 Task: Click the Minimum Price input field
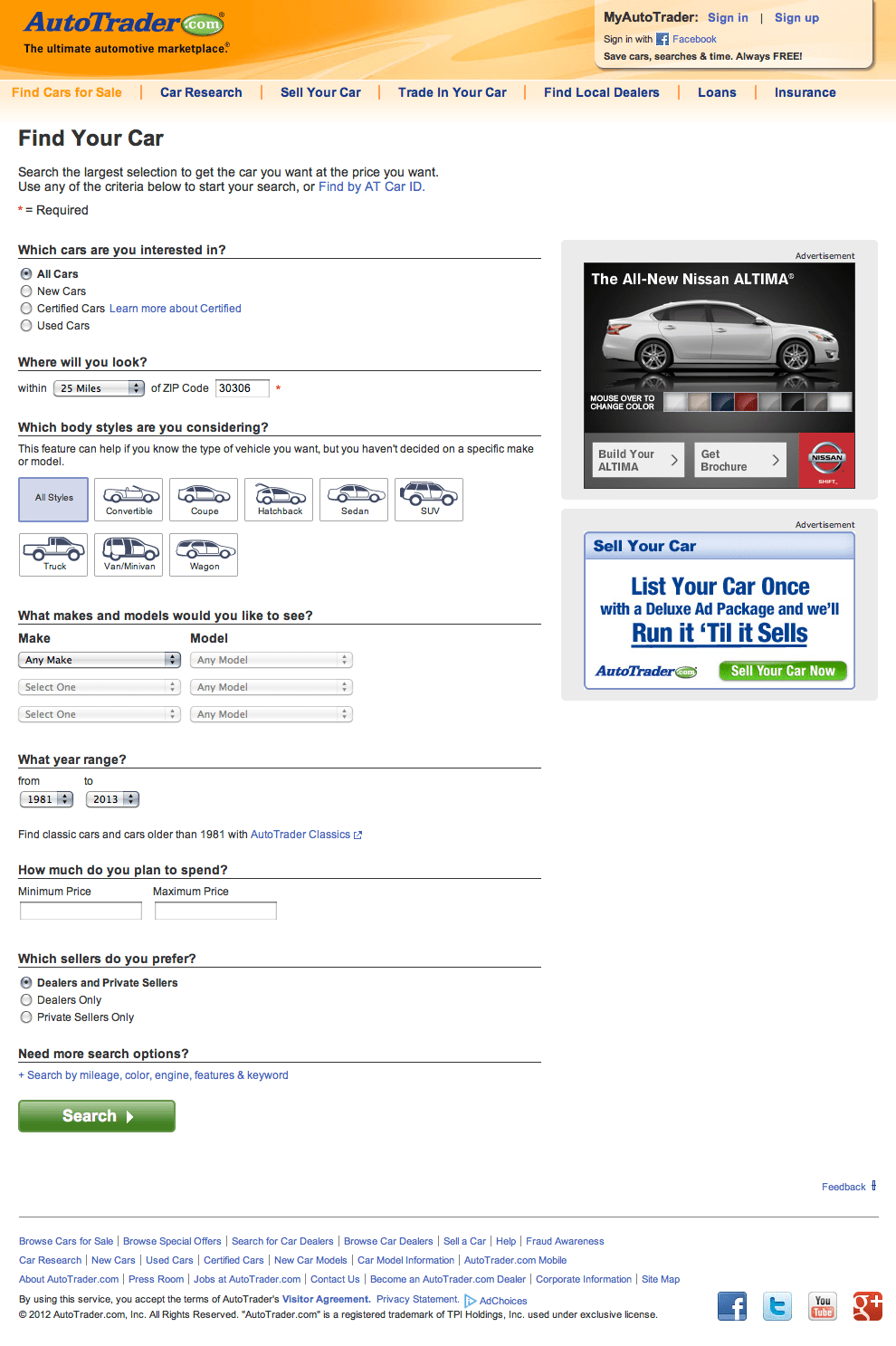[81, 911]
